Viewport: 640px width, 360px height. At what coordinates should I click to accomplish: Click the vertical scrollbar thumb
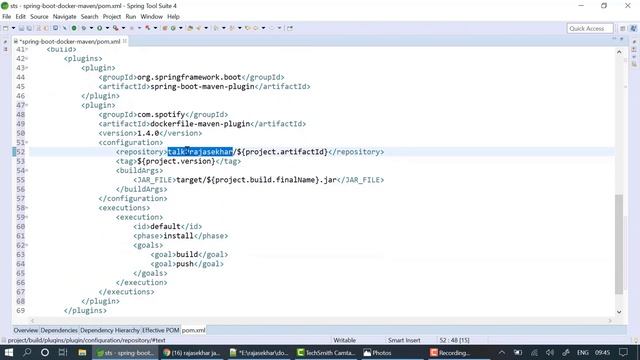tap(619, 244)
